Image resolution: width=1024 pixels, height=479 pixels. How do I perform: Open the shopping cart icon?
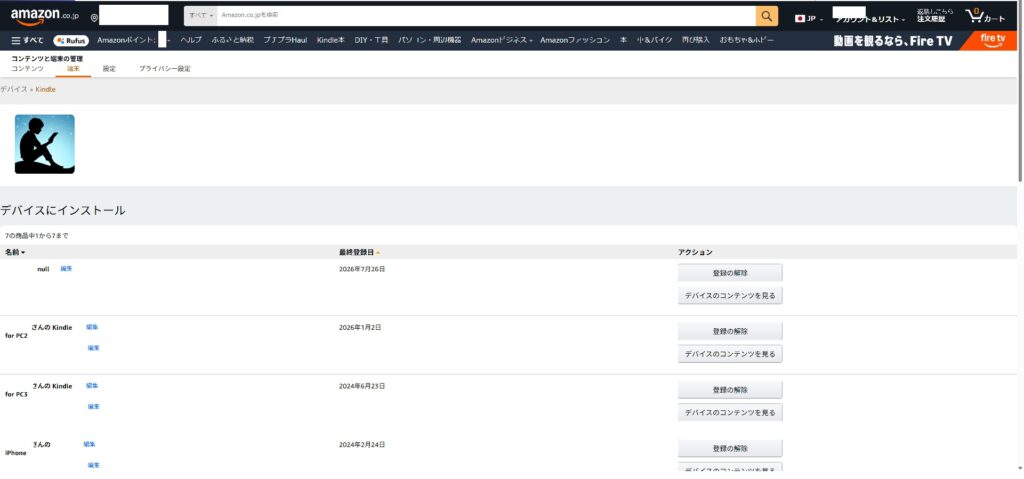coord(985,16)
